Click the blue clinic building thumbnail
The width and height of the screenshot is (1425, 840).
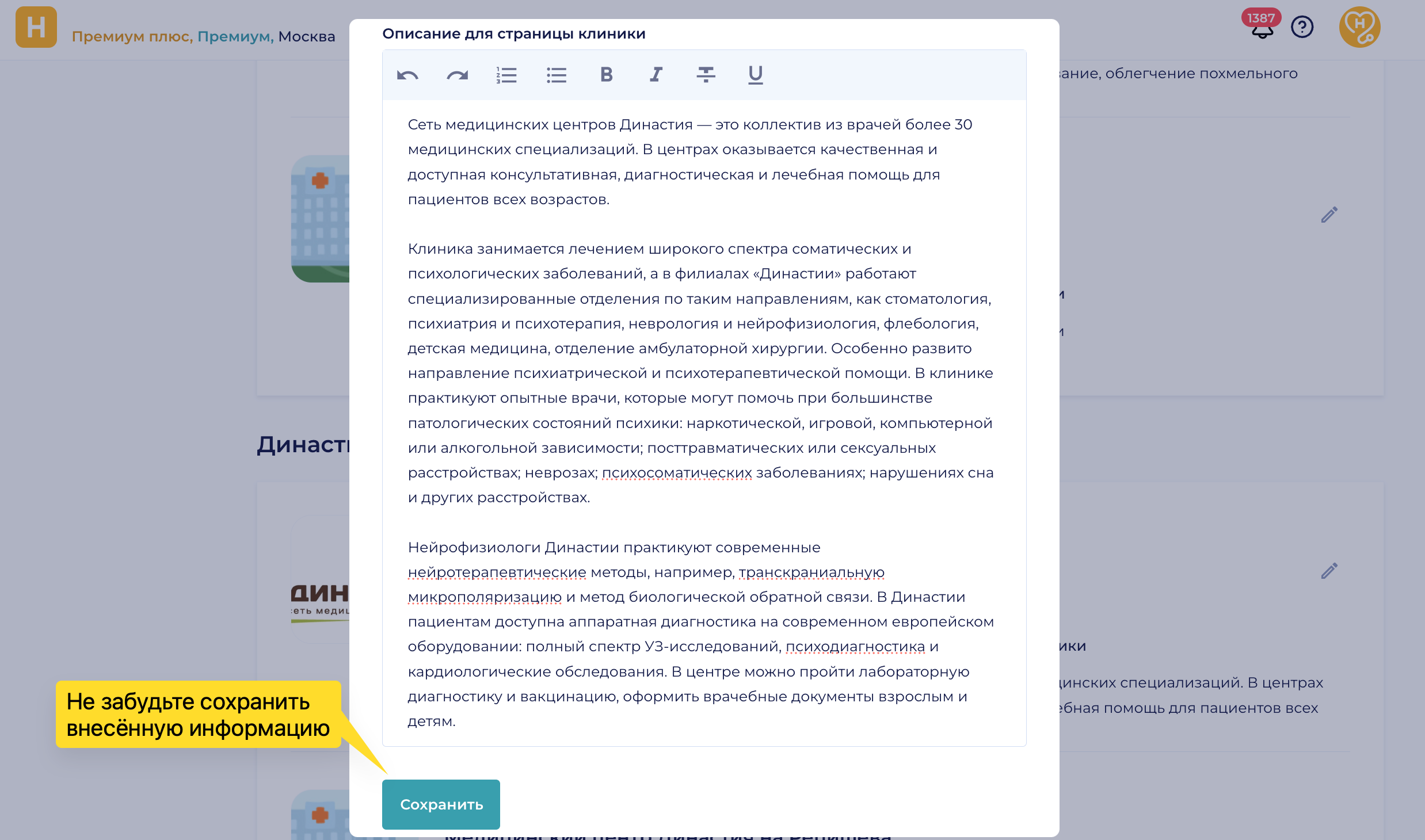[x=320, y=219]
